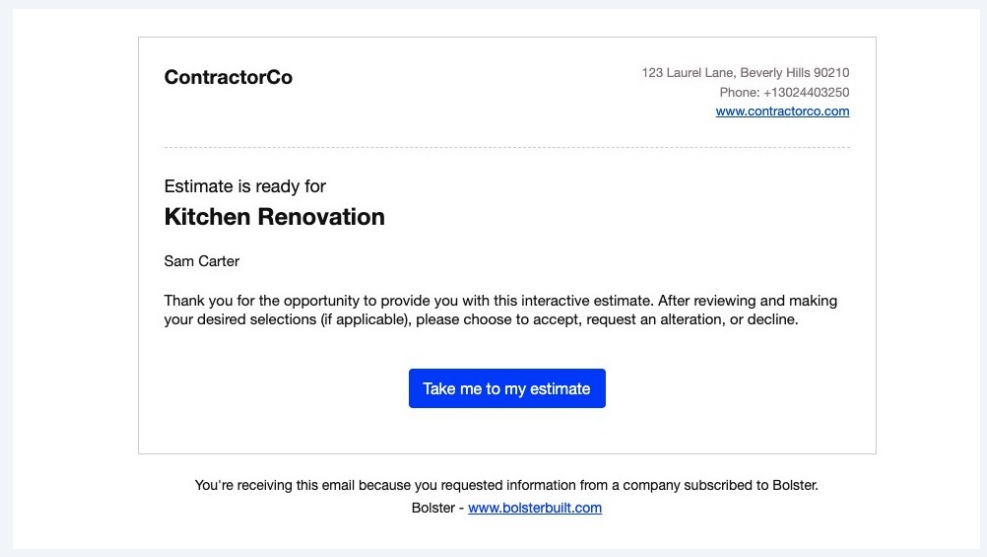Click the word "decline" ending the paragraph
The image size is (987, 557).
[x=772, y=321]
